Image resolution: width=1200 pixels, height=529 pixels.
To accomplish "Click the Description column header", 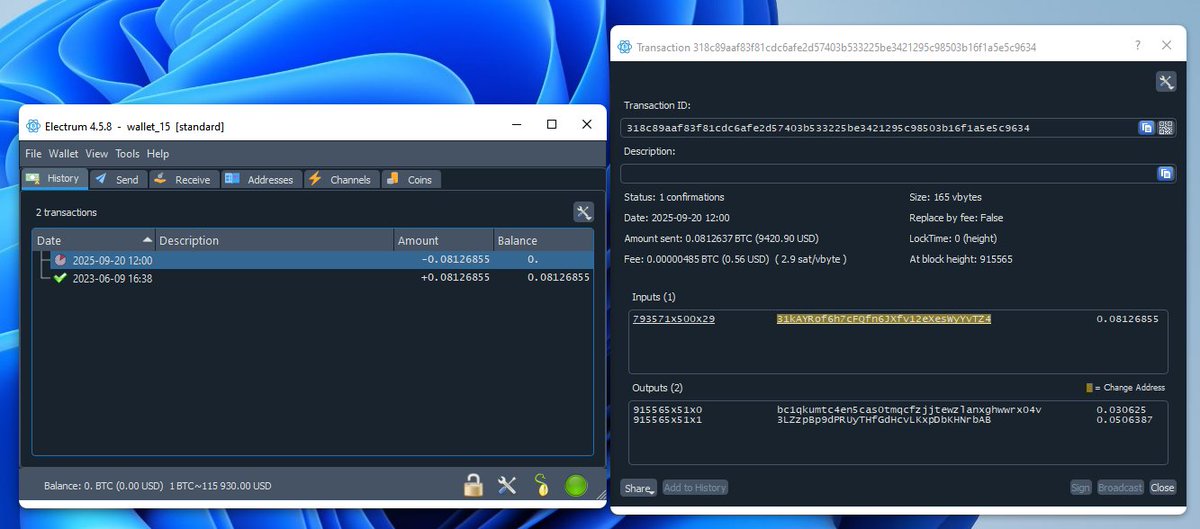I will click(274, 240).
